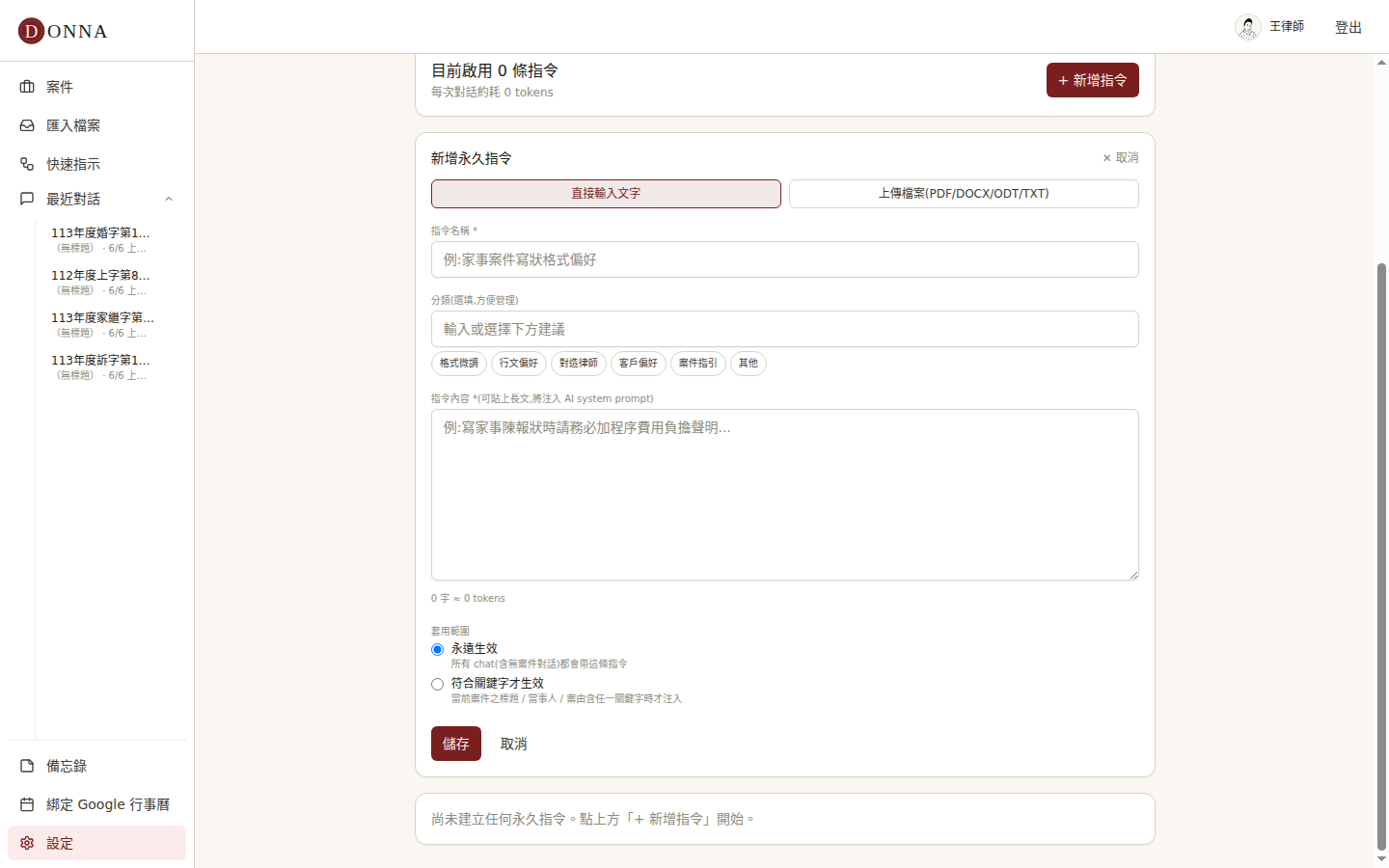Screen dimensions: 1389x868
Task: Click the 0 字 ≈ 0 tokens counter
Action: coord(468,599)
